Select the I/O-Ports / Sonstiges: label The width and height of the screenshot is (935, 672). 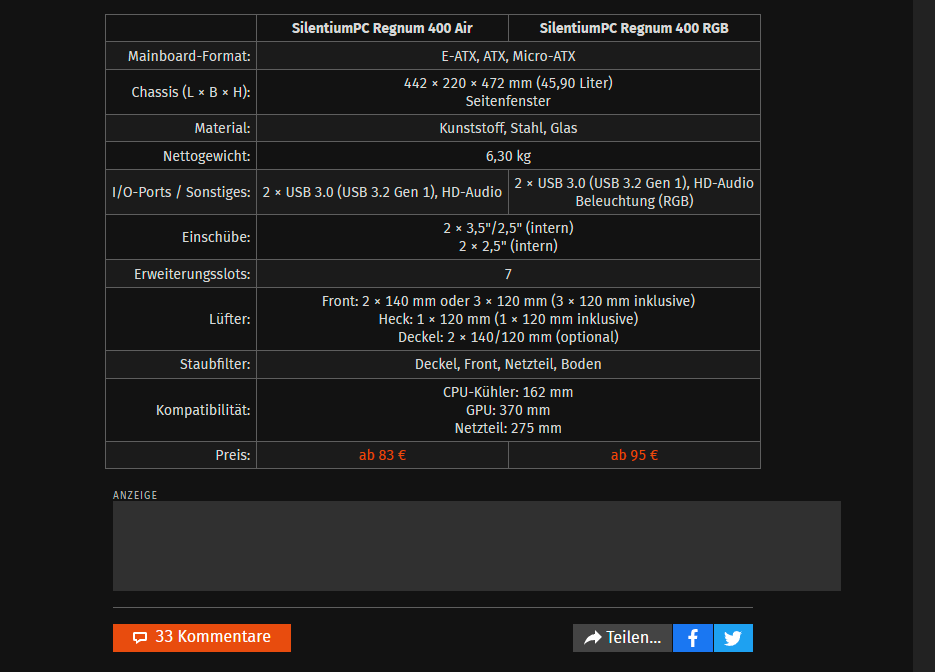(x=181, y=192)
